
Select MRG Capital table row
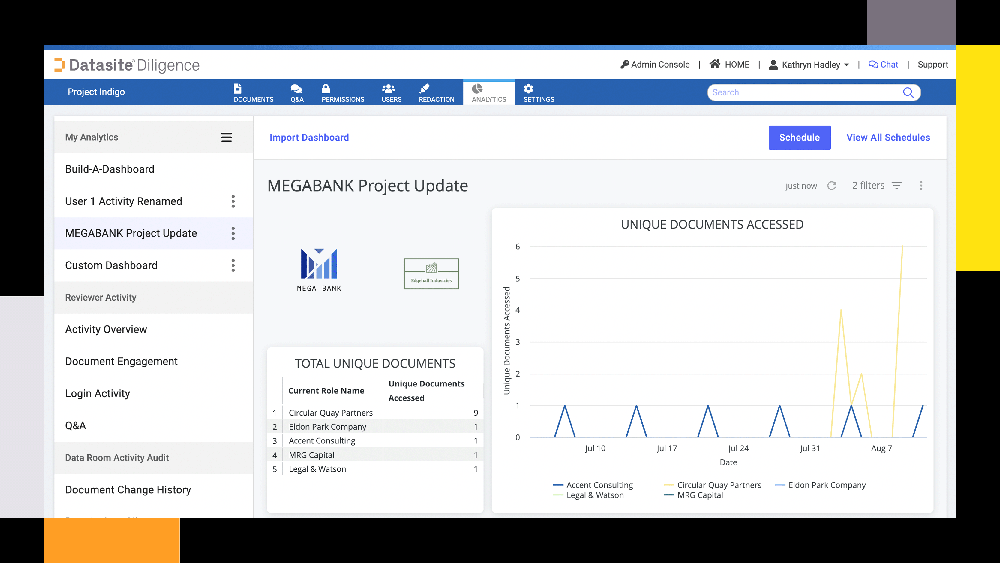click(x=375, y=455)
